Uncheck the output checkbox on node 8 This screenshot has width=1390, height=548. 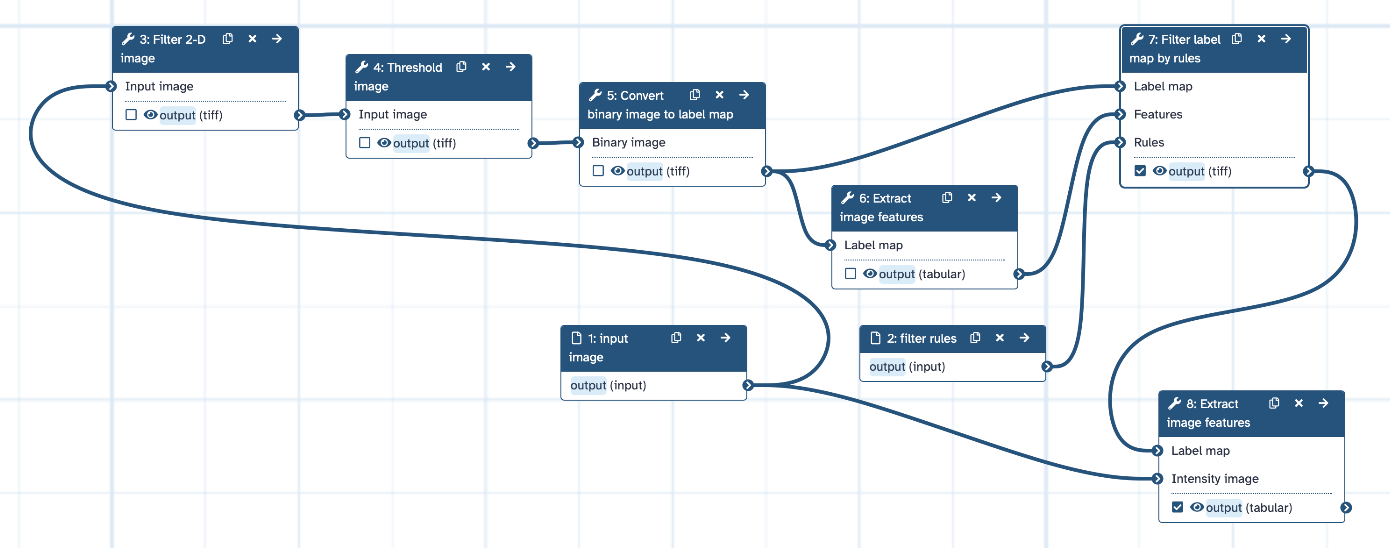[x=1177, y=508]
